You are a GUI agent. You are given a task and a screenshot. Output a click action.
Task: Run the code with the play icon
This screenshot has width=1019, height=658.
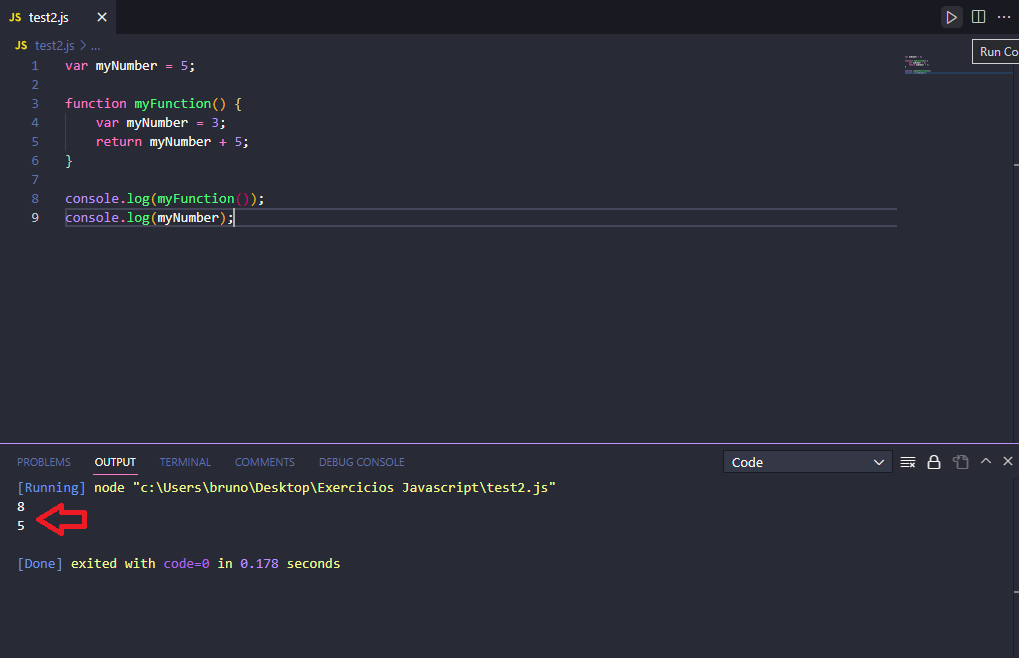point(951,17)
